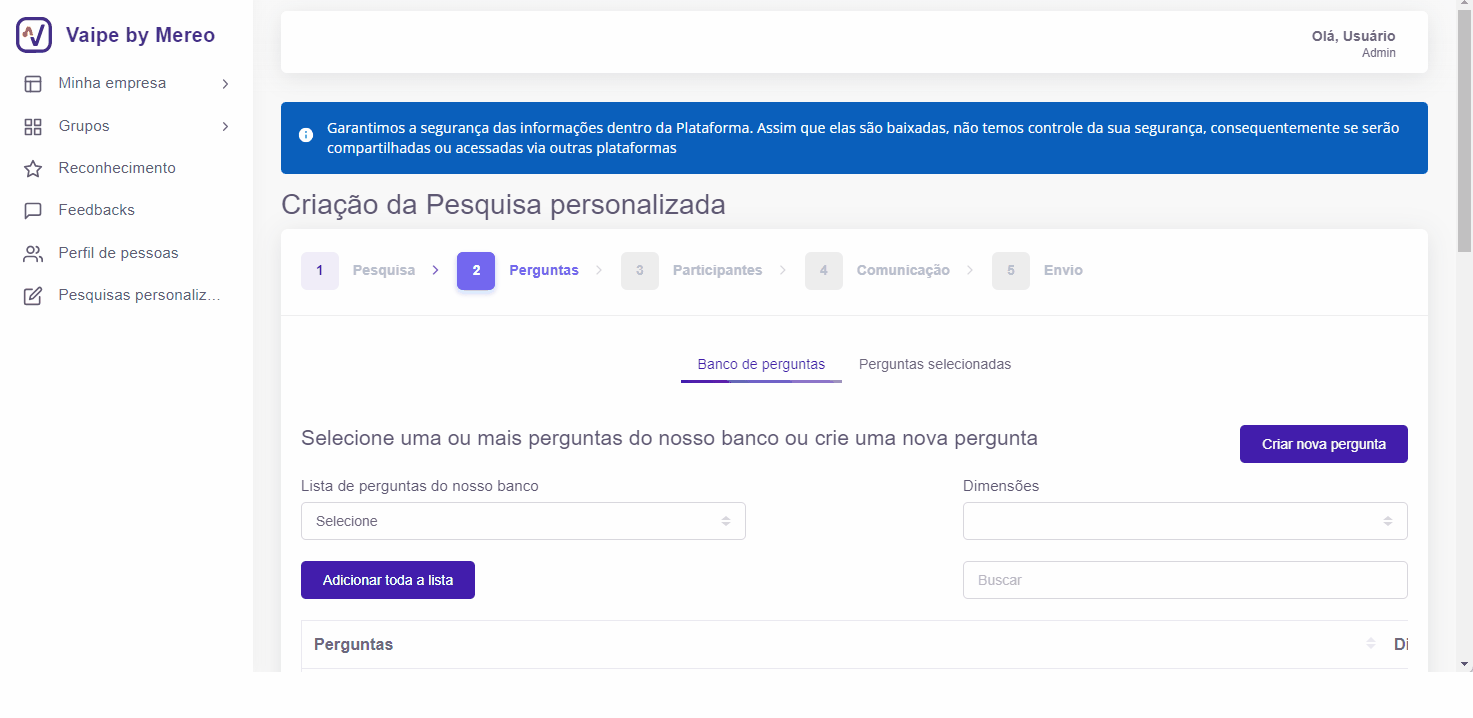Open Feedbacks via its chat bubble icon
This screenshot has height=718, width=1473.
[33, 209]
